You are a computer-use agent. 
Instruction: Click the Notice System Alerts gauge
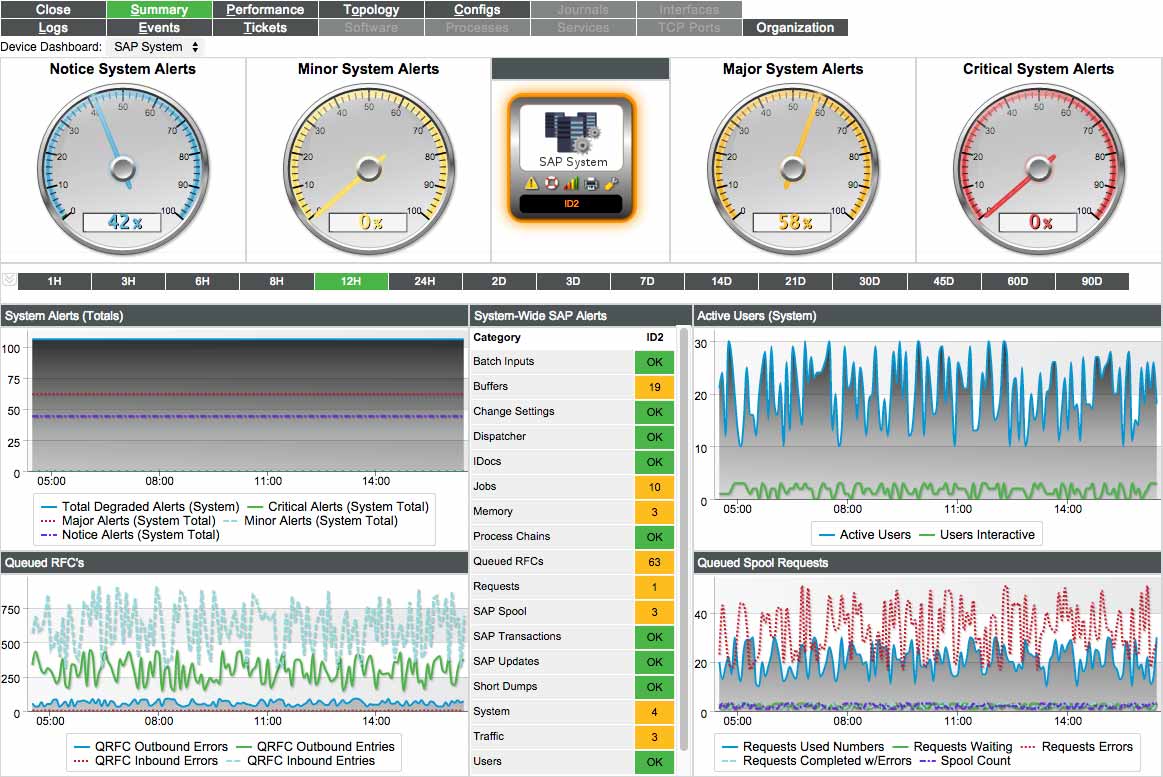[122, 169]
